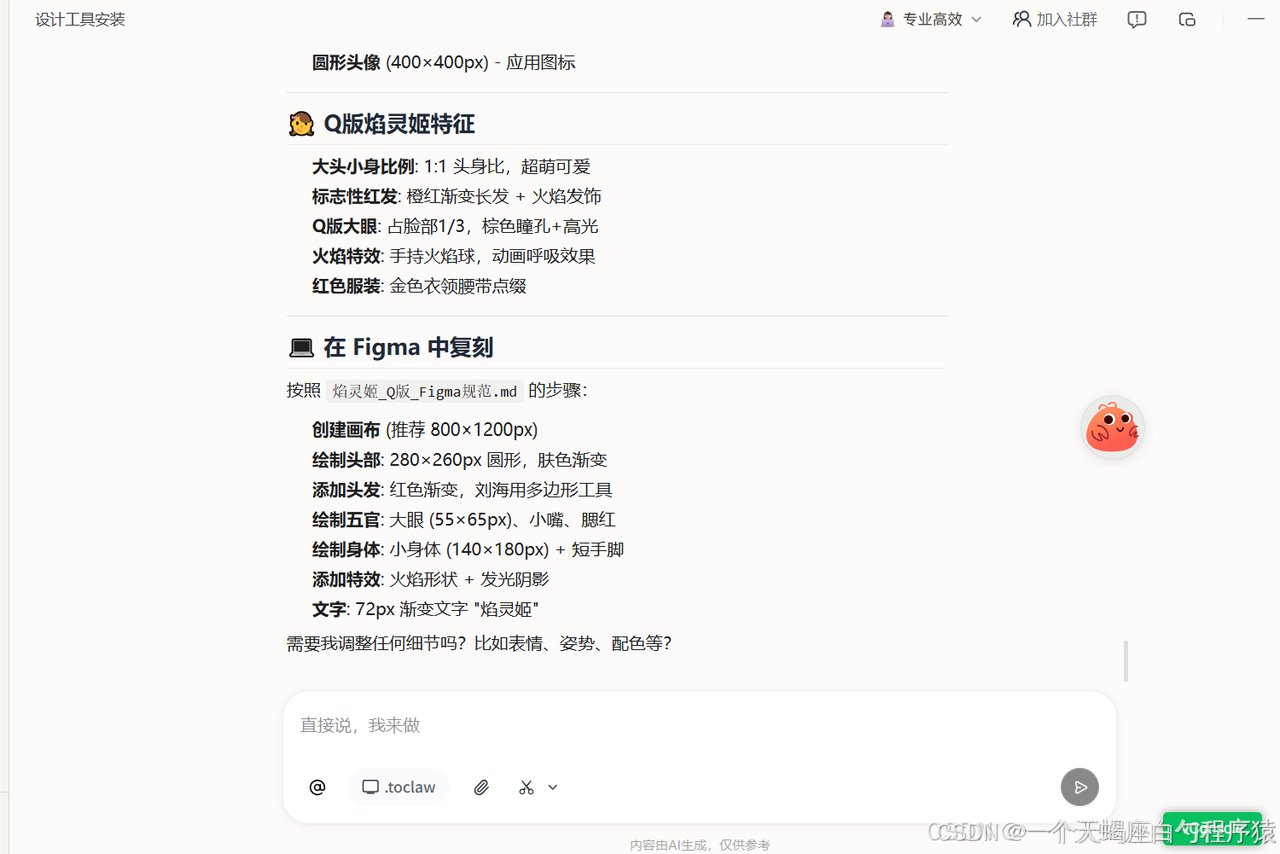Screen dimensions: 1280x854
Task: Click the @ mention icon
Action: pos(317,787)
